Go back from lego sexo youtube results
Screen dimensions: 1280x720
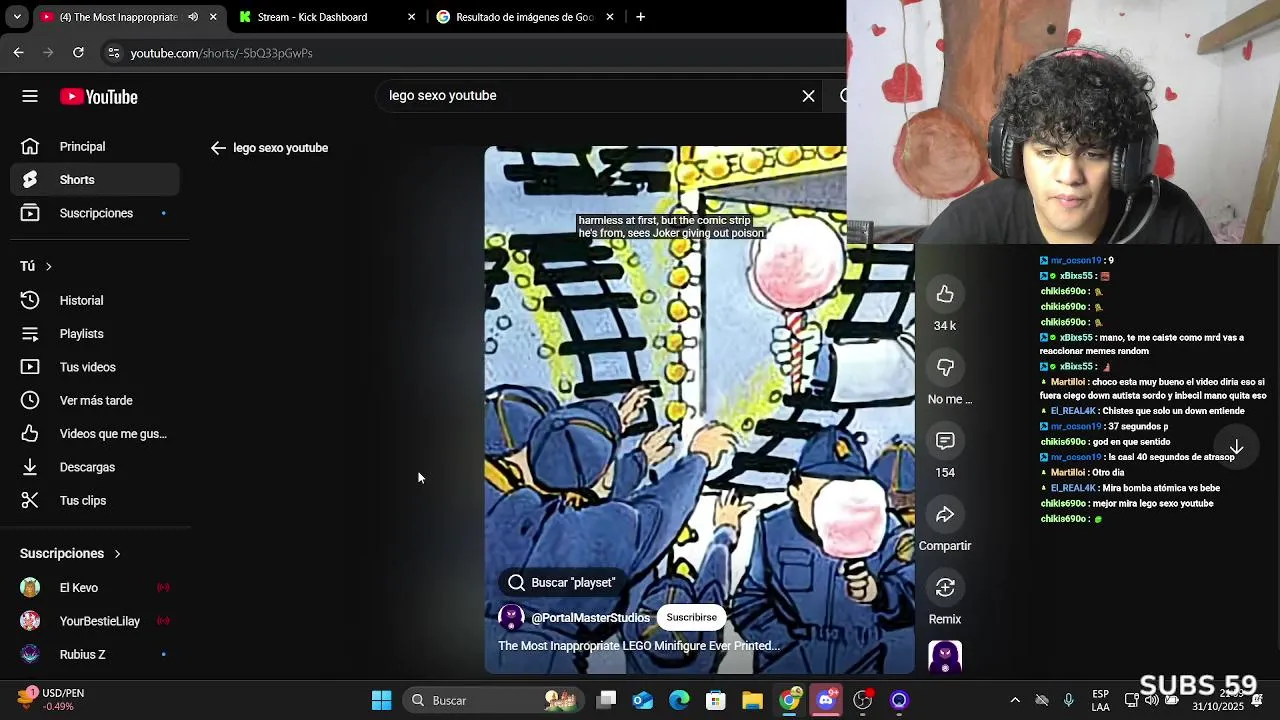218,148
